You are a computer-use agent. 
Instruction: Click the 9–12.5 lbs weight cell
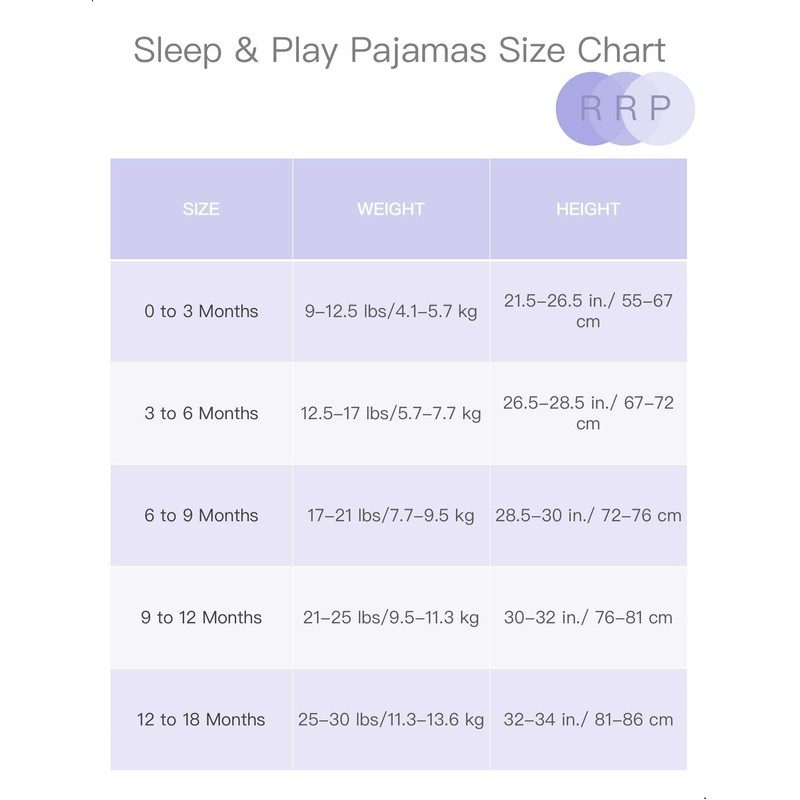(x=391, y=311)
